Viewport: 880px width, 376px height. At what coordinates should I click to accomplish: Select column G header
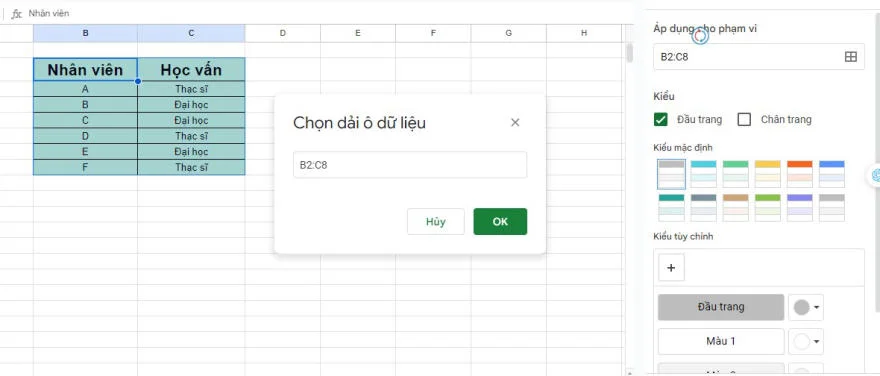coord(508,33)
